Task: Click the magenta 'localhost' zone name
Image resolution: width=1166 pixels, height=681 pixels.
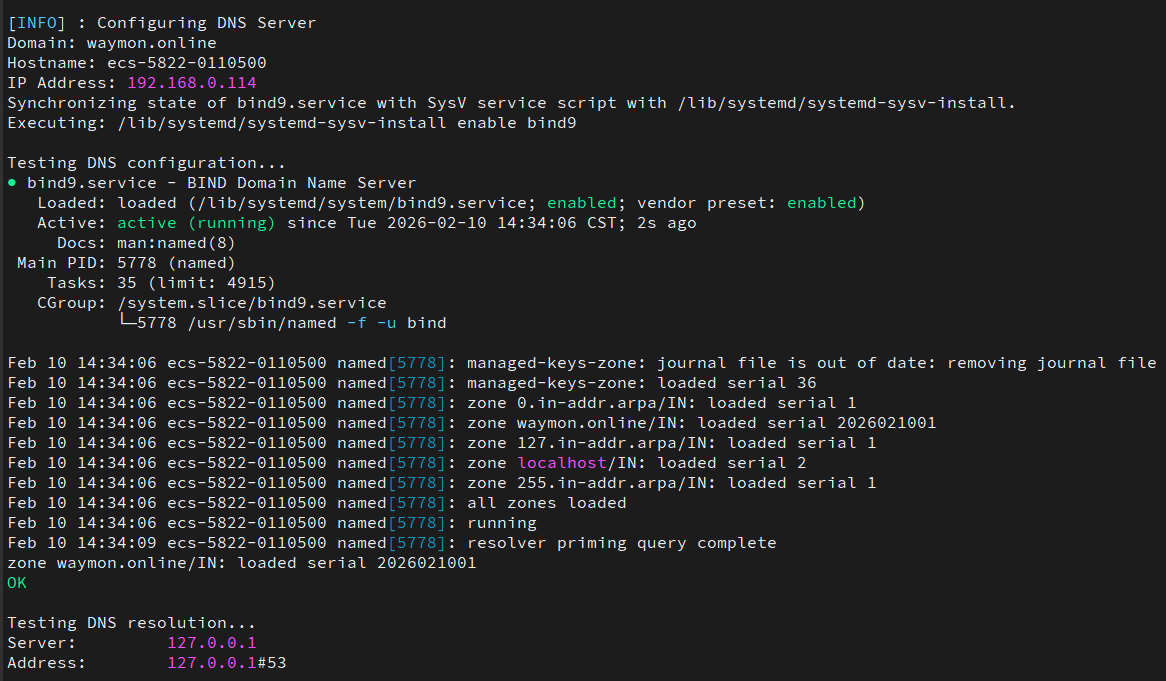Action: 561,463
